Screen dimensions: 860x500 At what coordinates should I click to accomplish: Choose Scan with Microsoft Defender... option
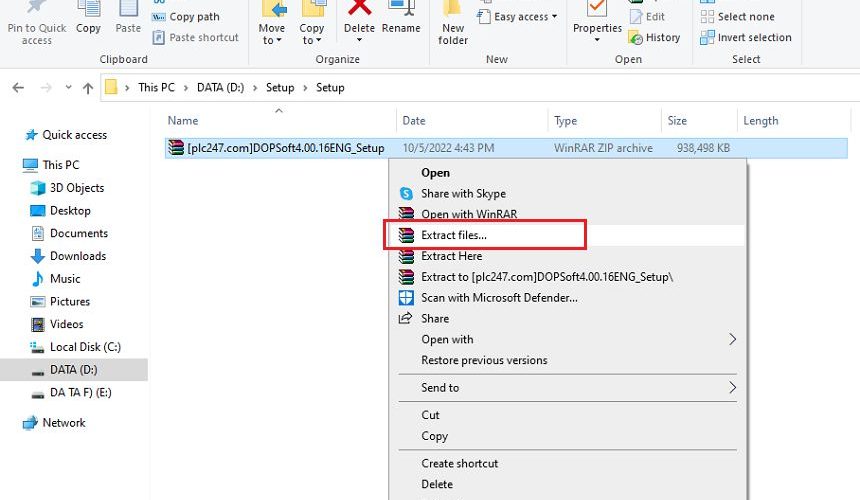click(x=567, y=298)
